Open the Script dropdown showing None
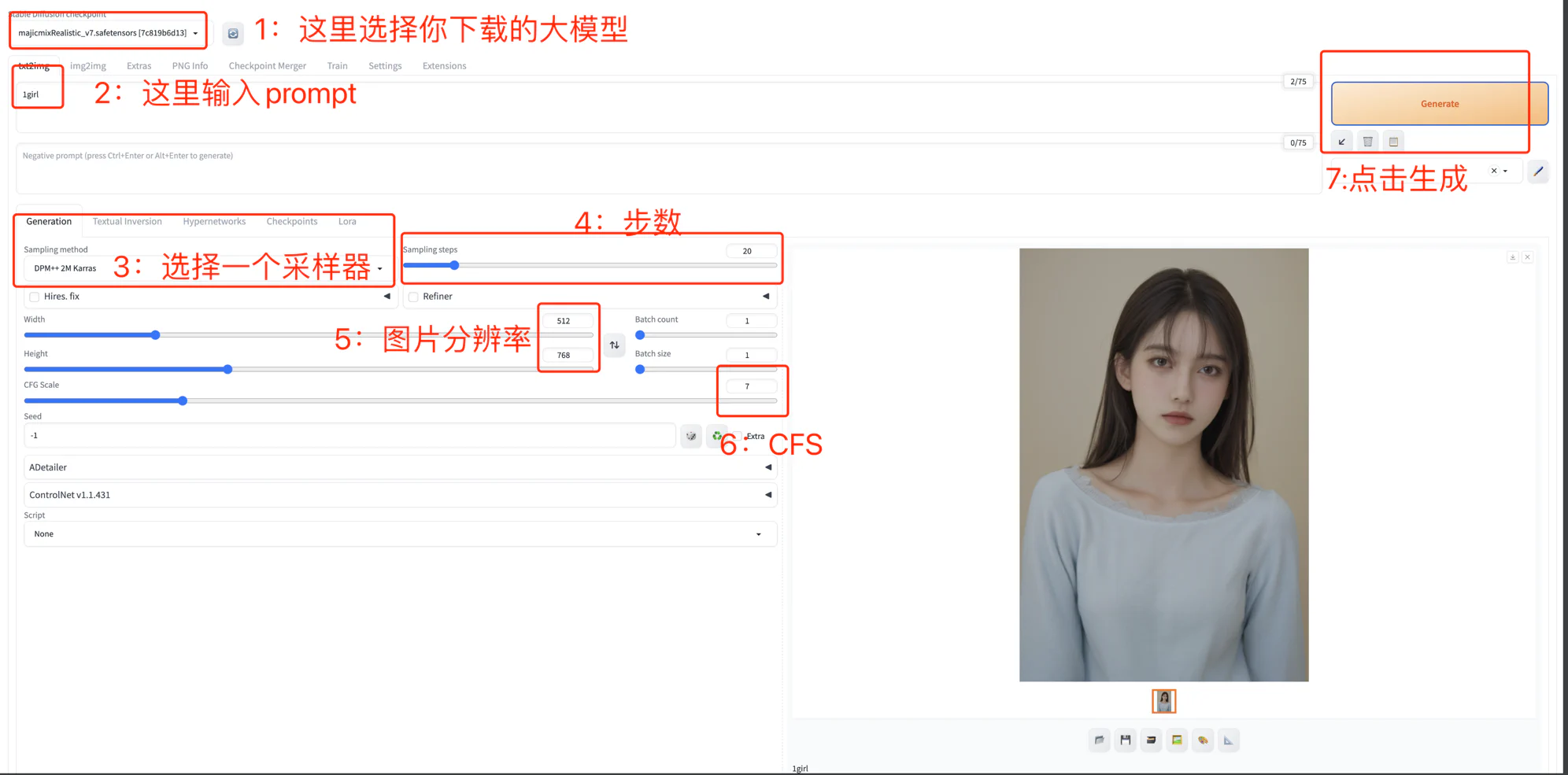 click(399, 533)
